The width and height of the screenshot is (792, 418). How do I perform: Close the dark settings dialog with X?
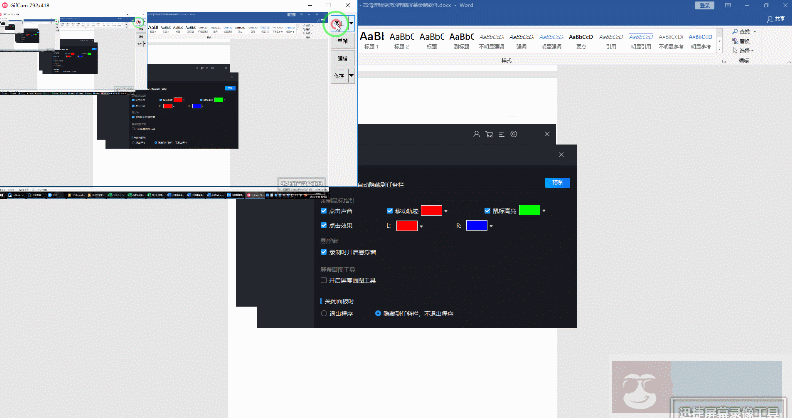561,155
